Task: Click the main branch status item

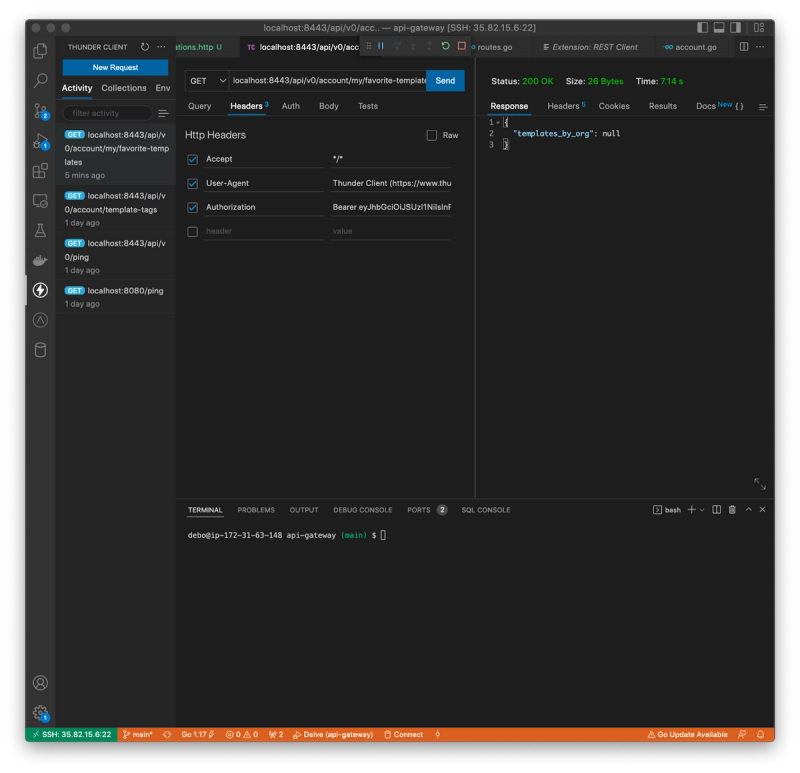Action: click(138, 734)
